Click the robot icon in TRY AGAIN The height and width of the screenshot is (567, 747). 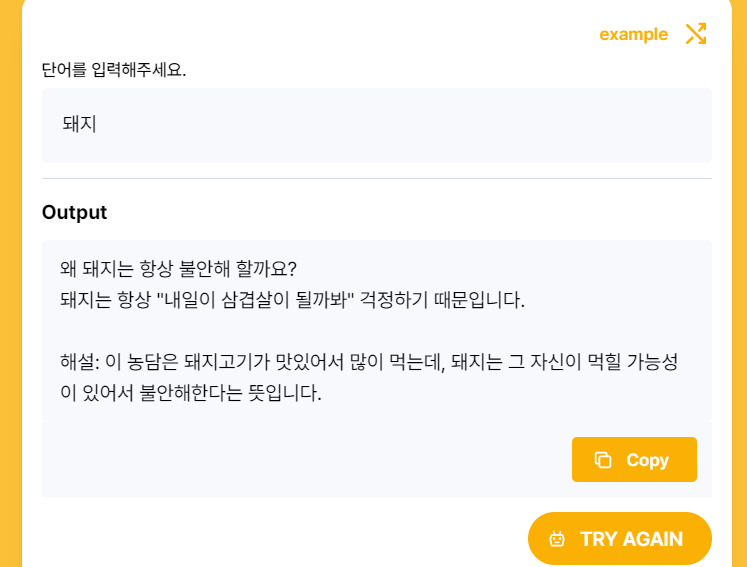pyautogui.click(x=557, y=539)
